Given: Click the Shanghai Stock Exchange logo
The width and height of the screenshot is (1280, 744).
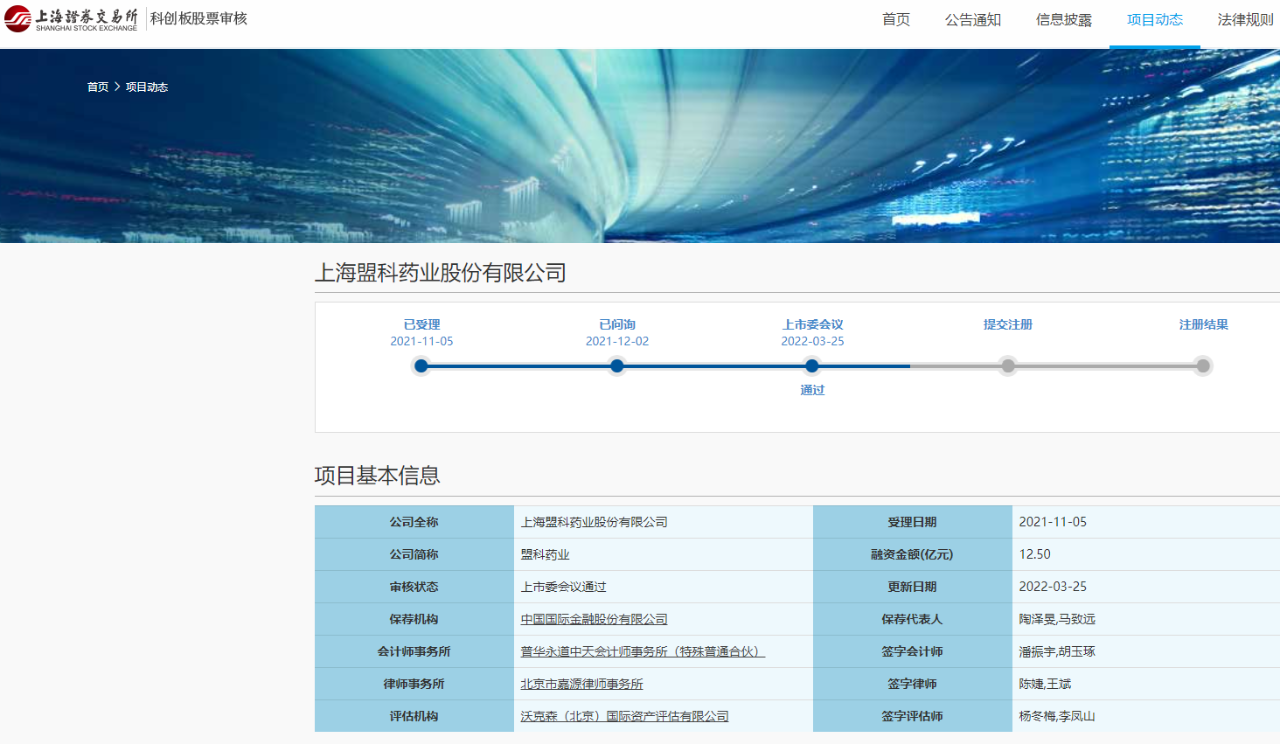Looking at the screenshot, I should click(x=71, y=19).
